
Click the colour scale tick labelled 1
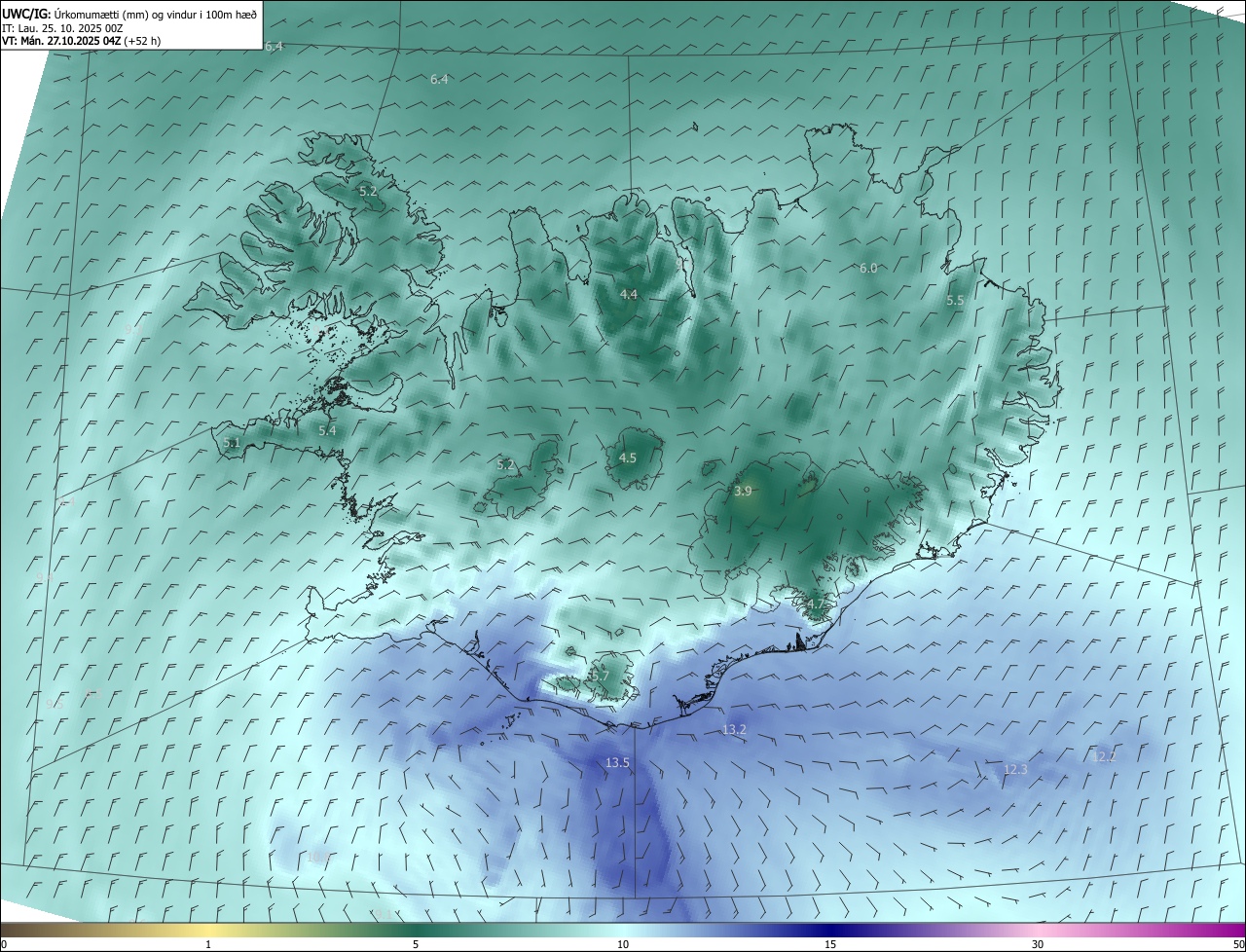[x=209, y=944]
